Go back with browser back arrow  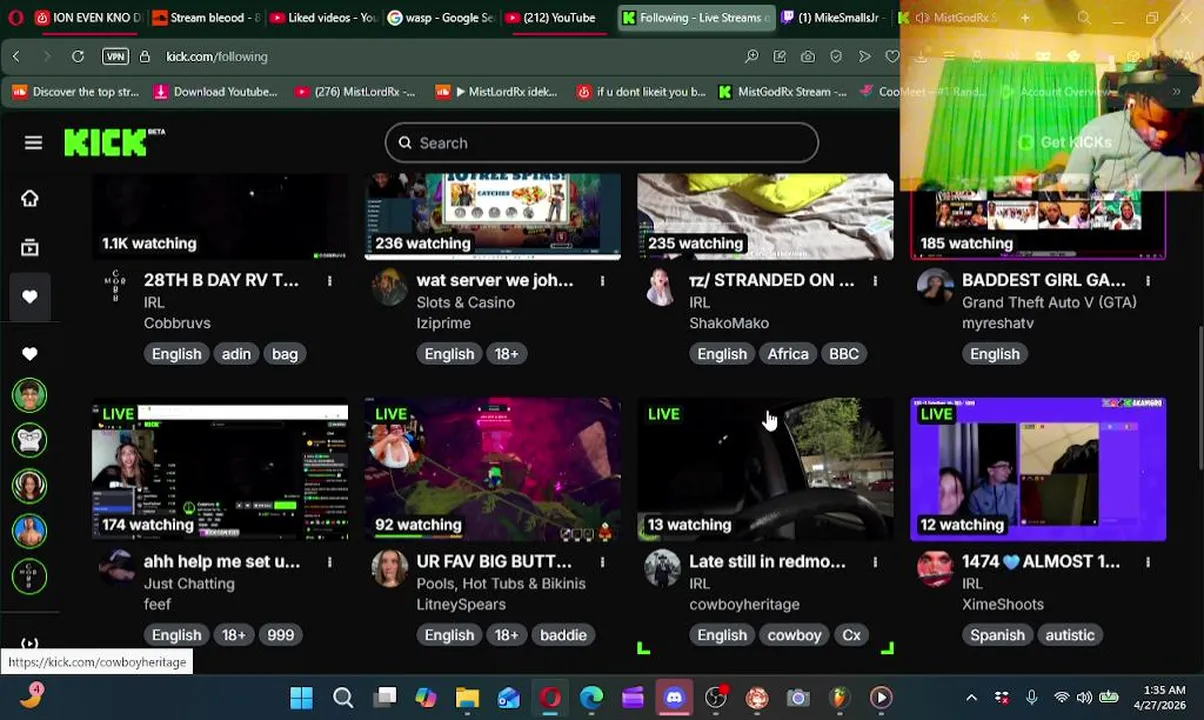pos(16,57)
